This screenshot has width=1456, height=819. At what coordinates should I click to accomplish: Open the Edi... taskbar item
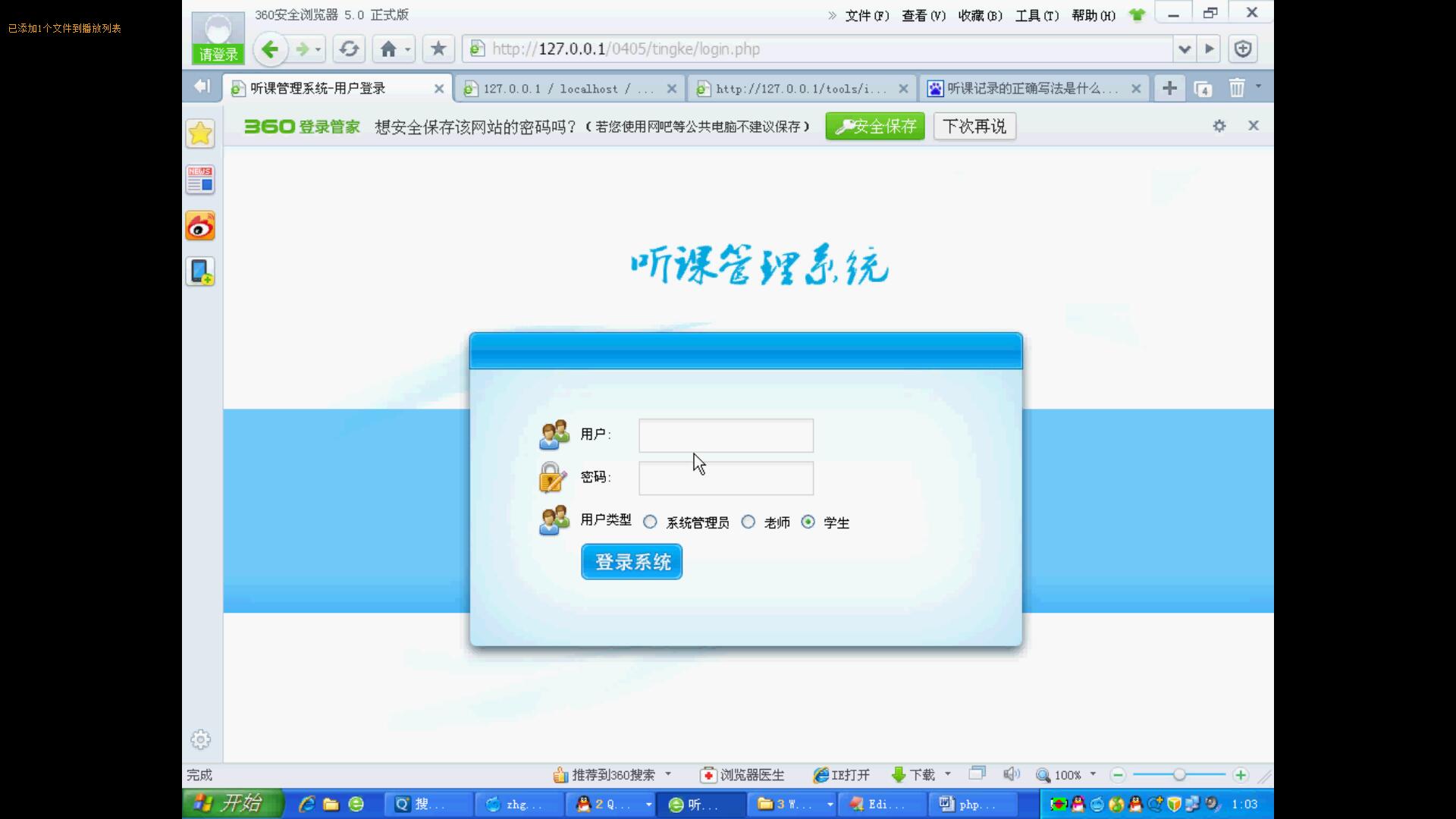pyautogui.click(x=883, y=805)
